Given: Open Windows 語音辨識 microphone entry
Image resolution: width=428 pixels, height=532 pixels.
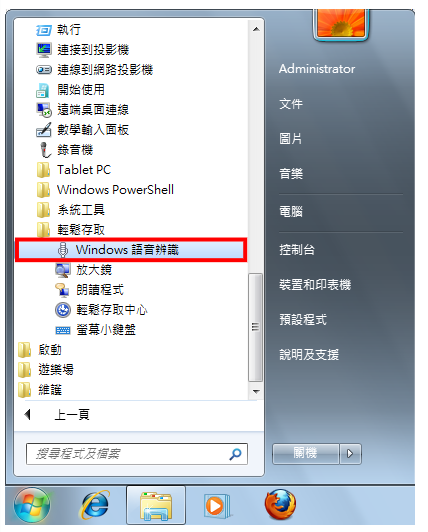Looking at the screenshot, I should click(131, 250).
